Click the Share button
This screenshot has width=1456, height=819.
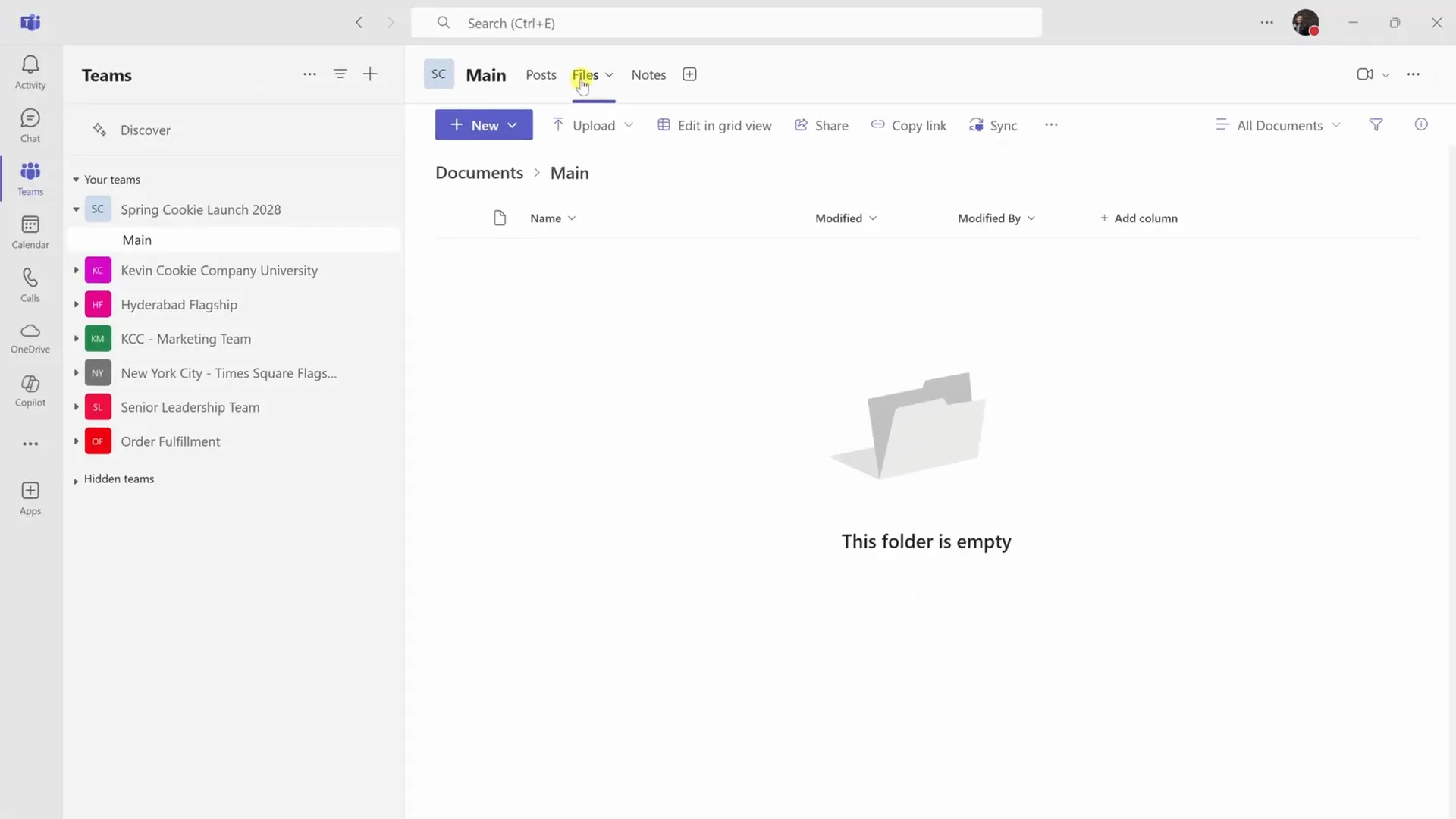[x=821, y=125]
